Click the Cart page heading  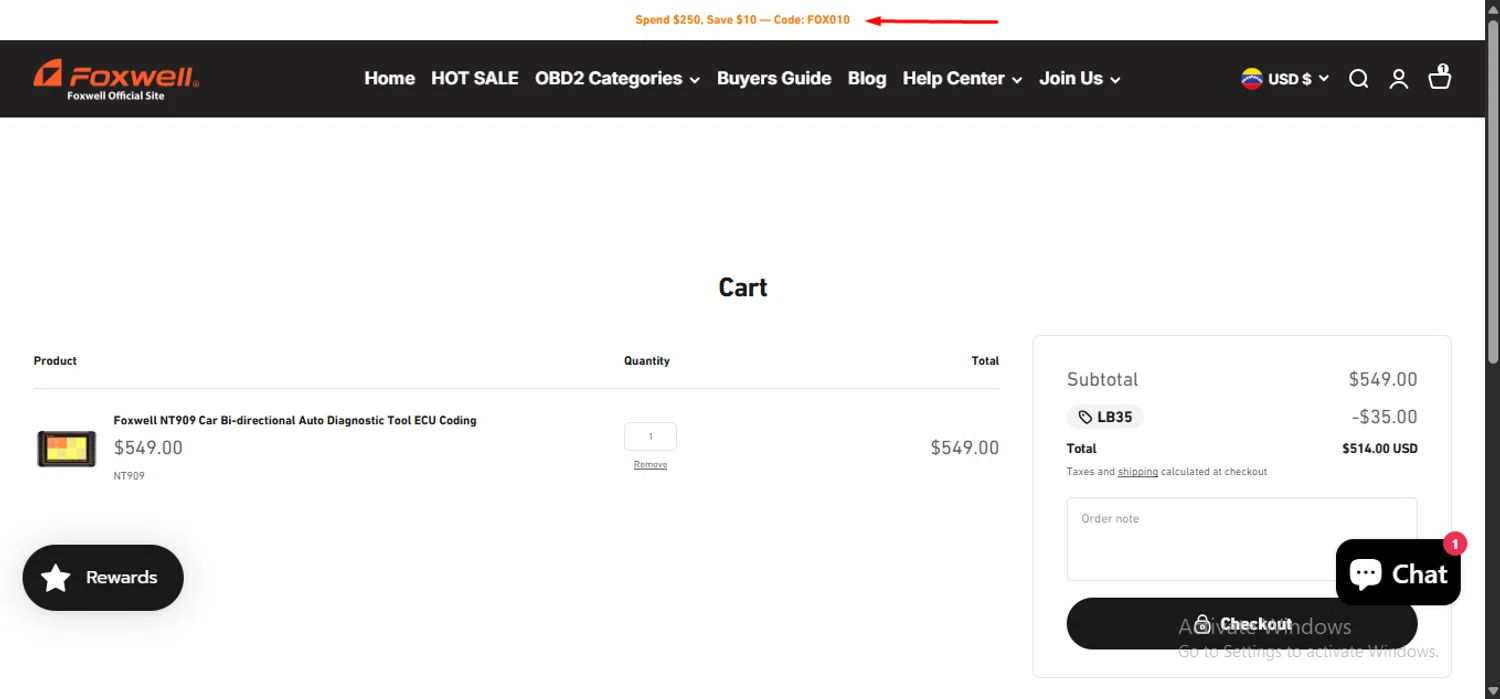(x=743, y=287)
